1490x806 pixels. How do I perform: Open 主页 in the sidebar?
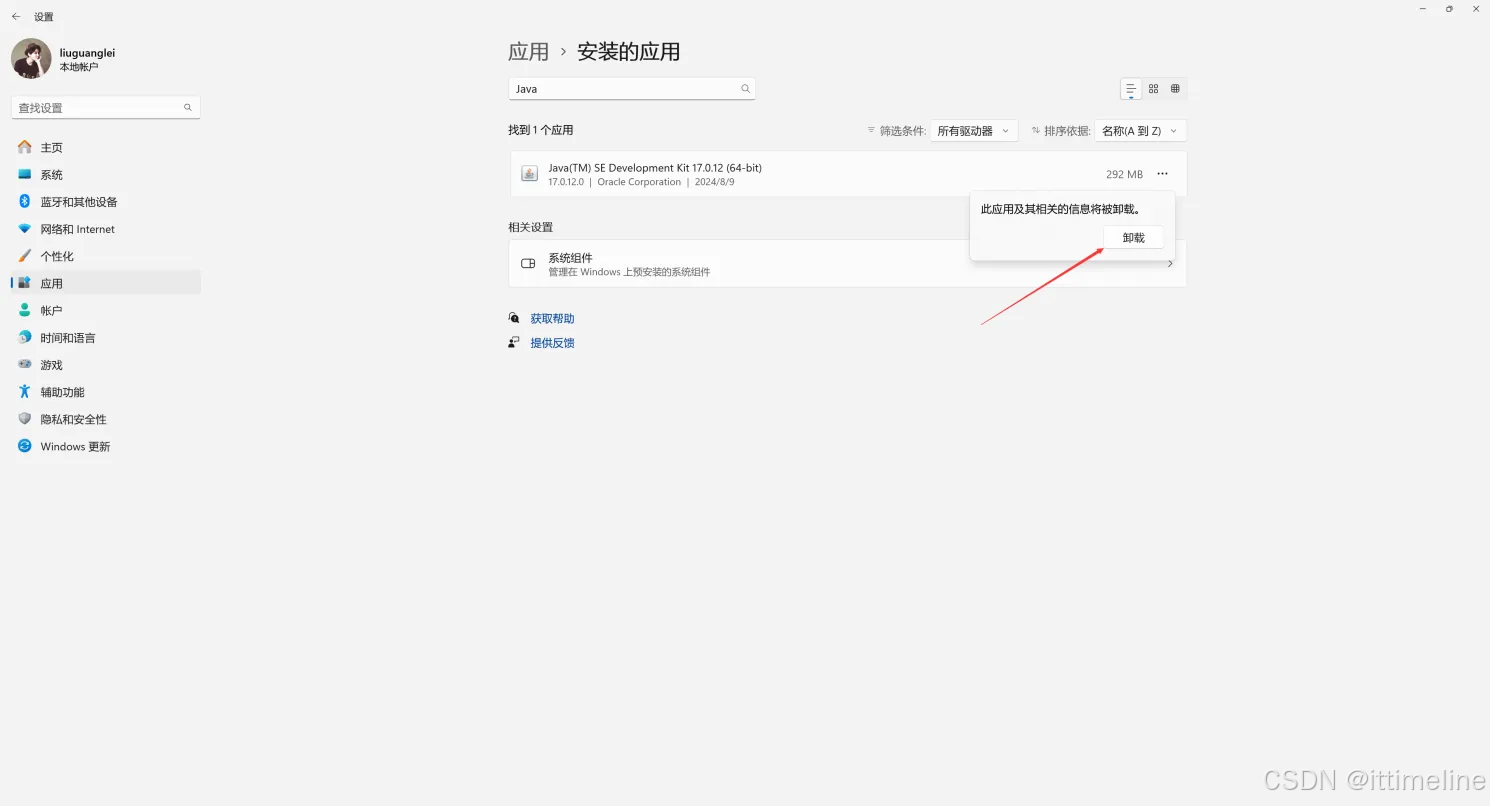click(106, 147)
